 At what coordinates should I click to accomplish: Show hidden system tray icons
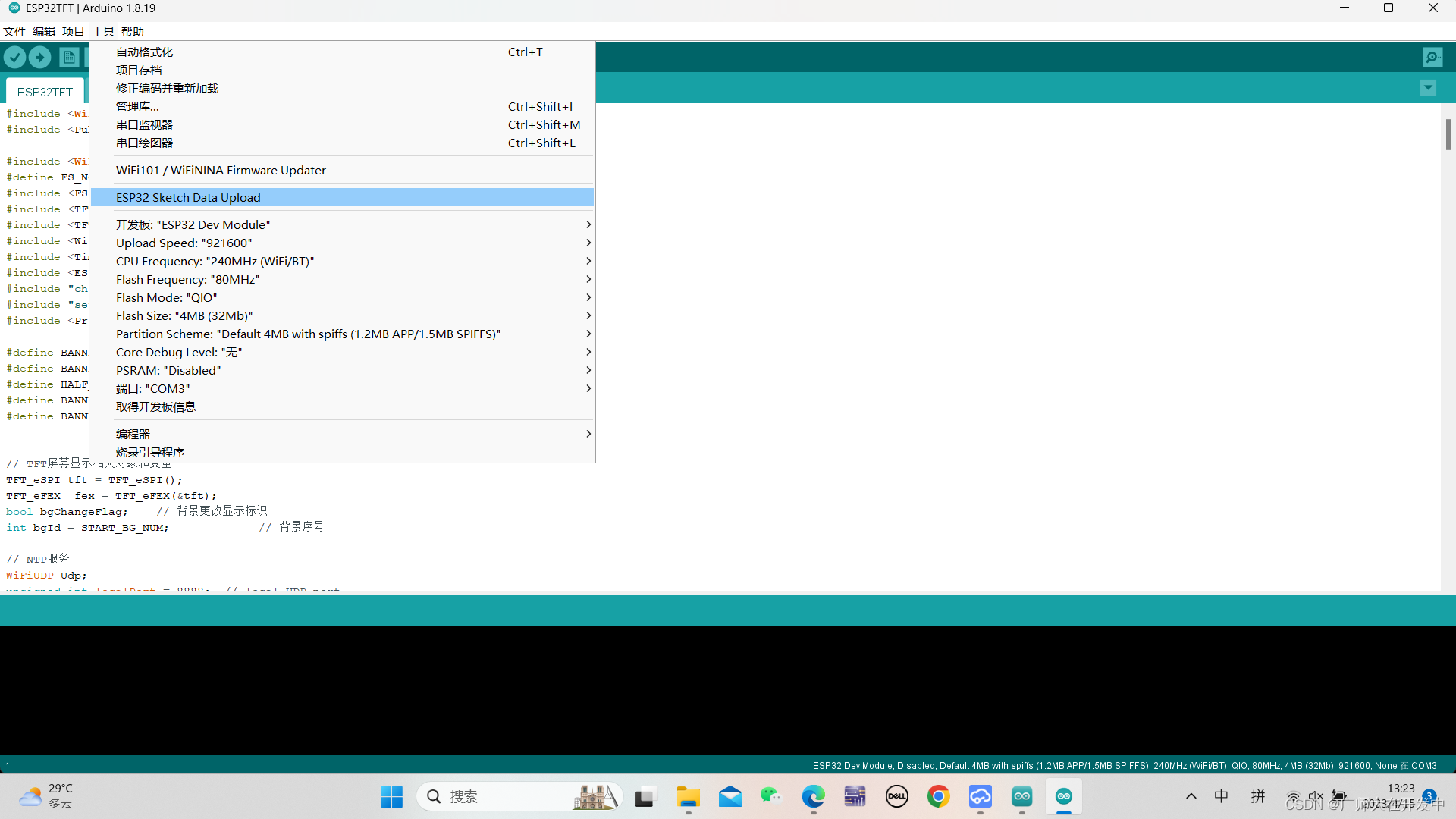point(1191,796)
